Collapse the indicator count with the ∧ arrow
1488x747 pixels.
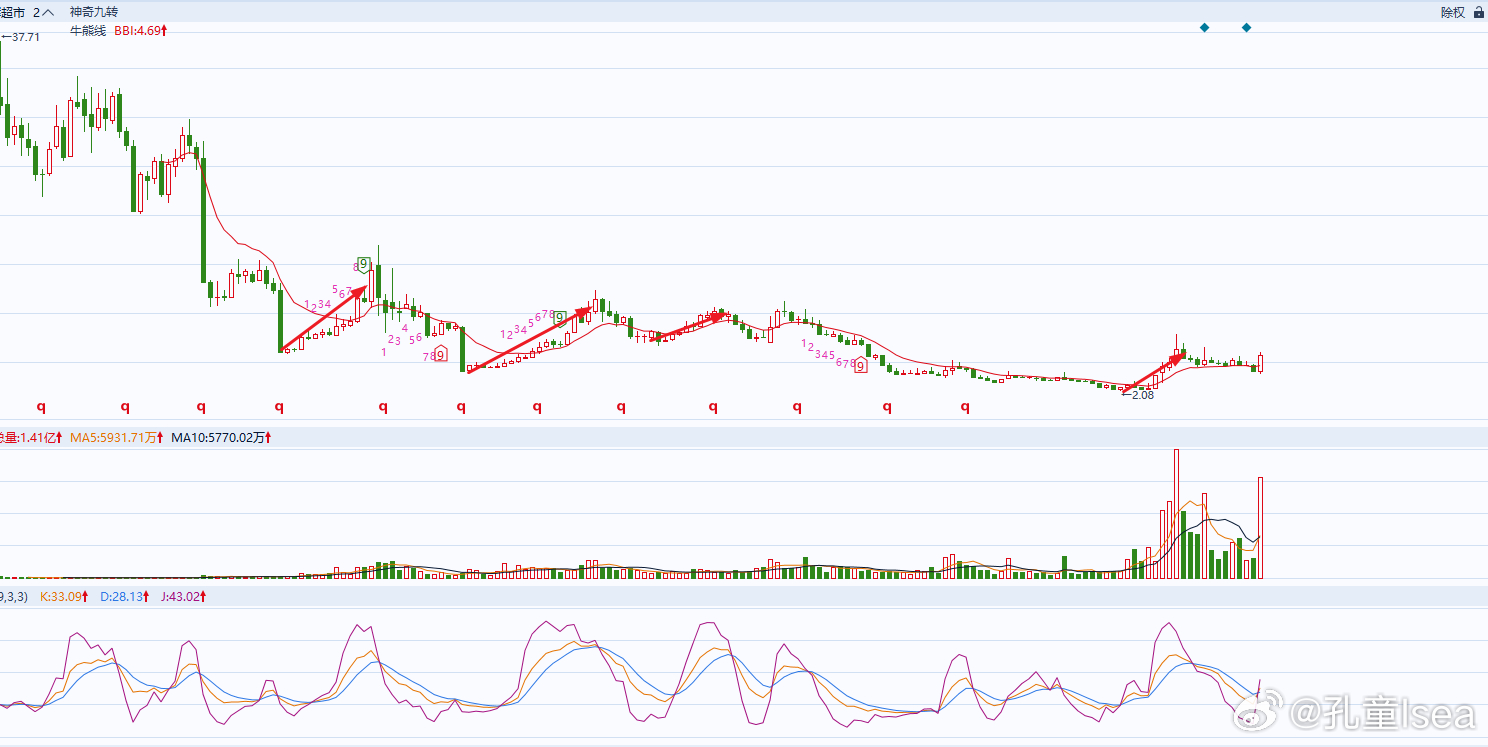(48, 12)
